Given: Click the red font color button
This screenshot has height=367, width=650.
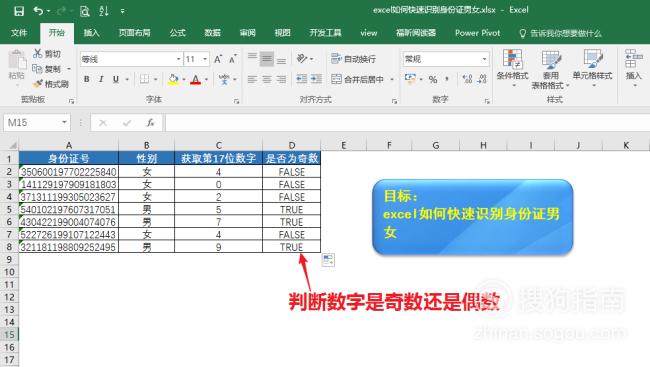Looking at the screenshot, I should click(x=196, y=79).
